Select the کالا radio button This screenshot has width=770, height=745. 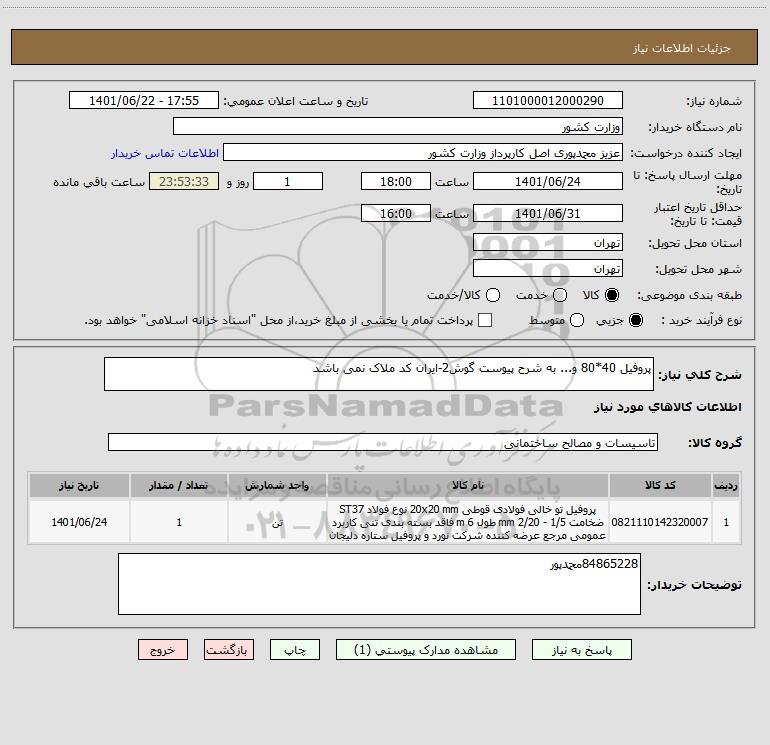612,295
